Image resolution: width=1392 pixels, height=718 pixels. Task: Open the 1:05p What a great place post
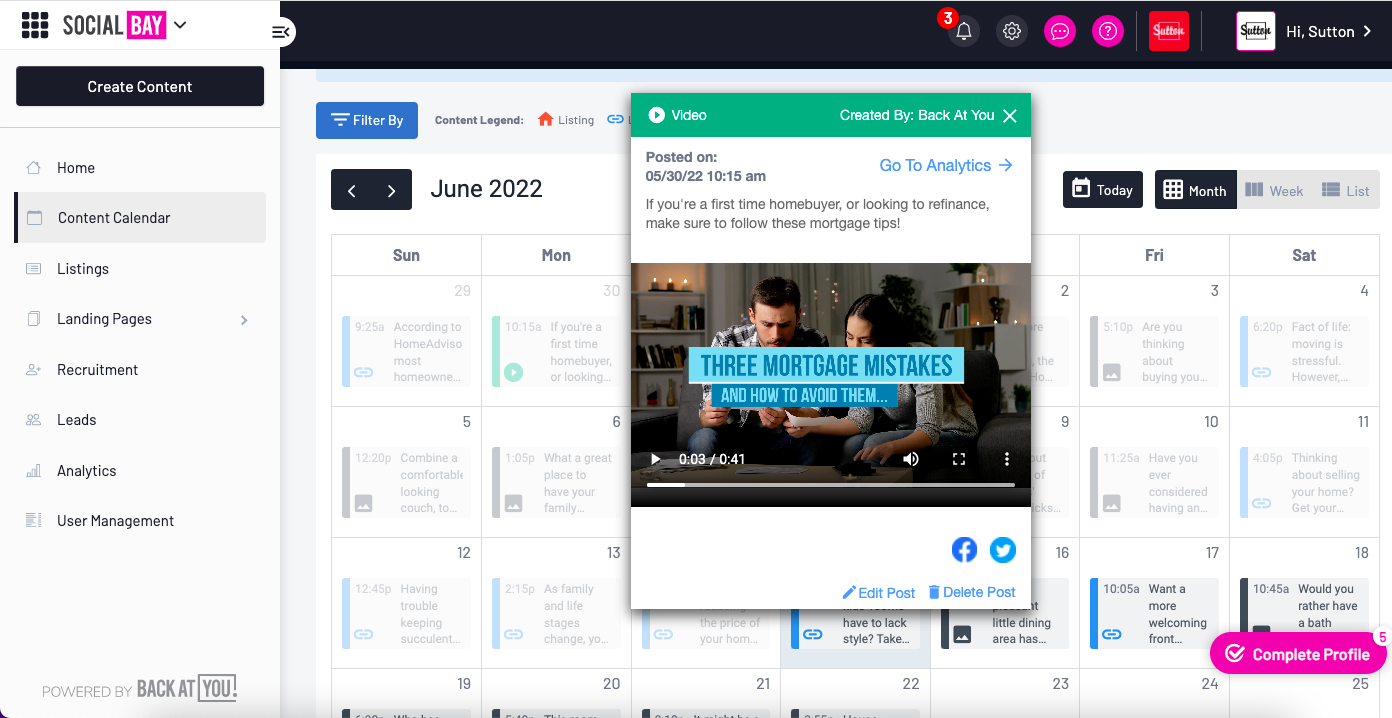click(x=556, y=483)
